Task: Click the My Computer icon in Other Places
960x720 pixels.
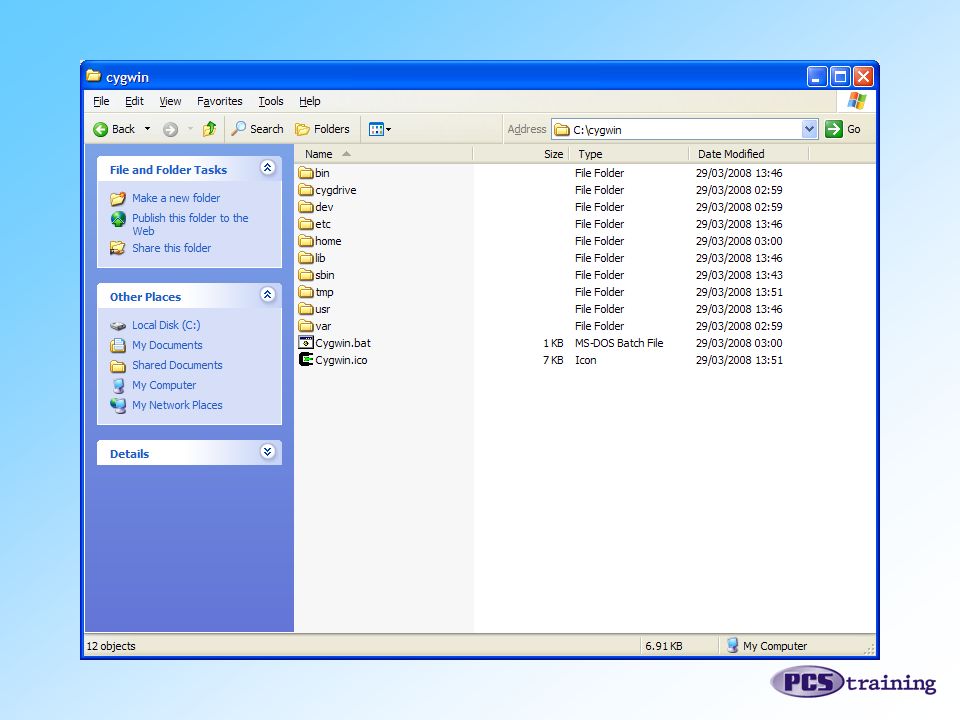Action: (x=118, y=385)
